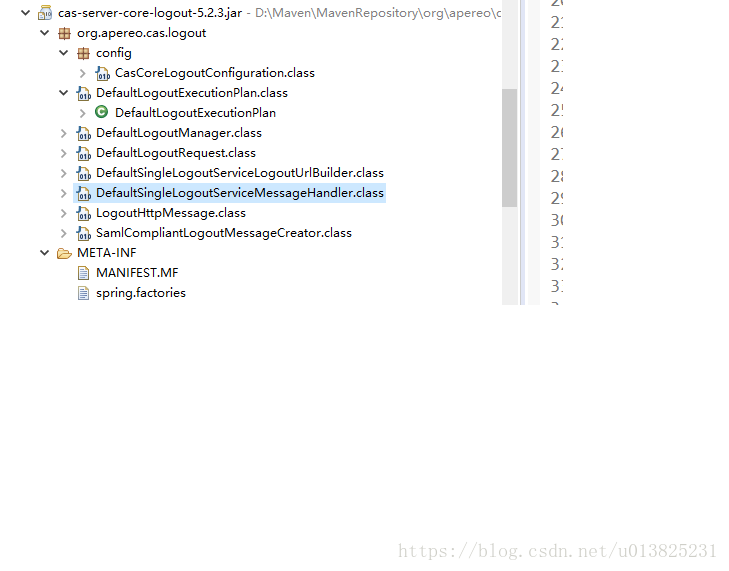Collapse the cas-server-core-logout-5.2.3.jar node
The height and width of the screenshot is (571, 729).
26,13
